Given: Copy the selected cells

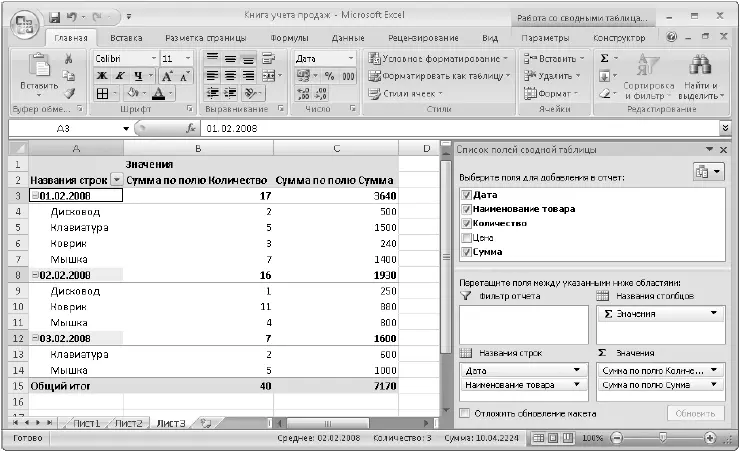Looking at the screenshot, I should pyautogui.click(x=69, y=76).
